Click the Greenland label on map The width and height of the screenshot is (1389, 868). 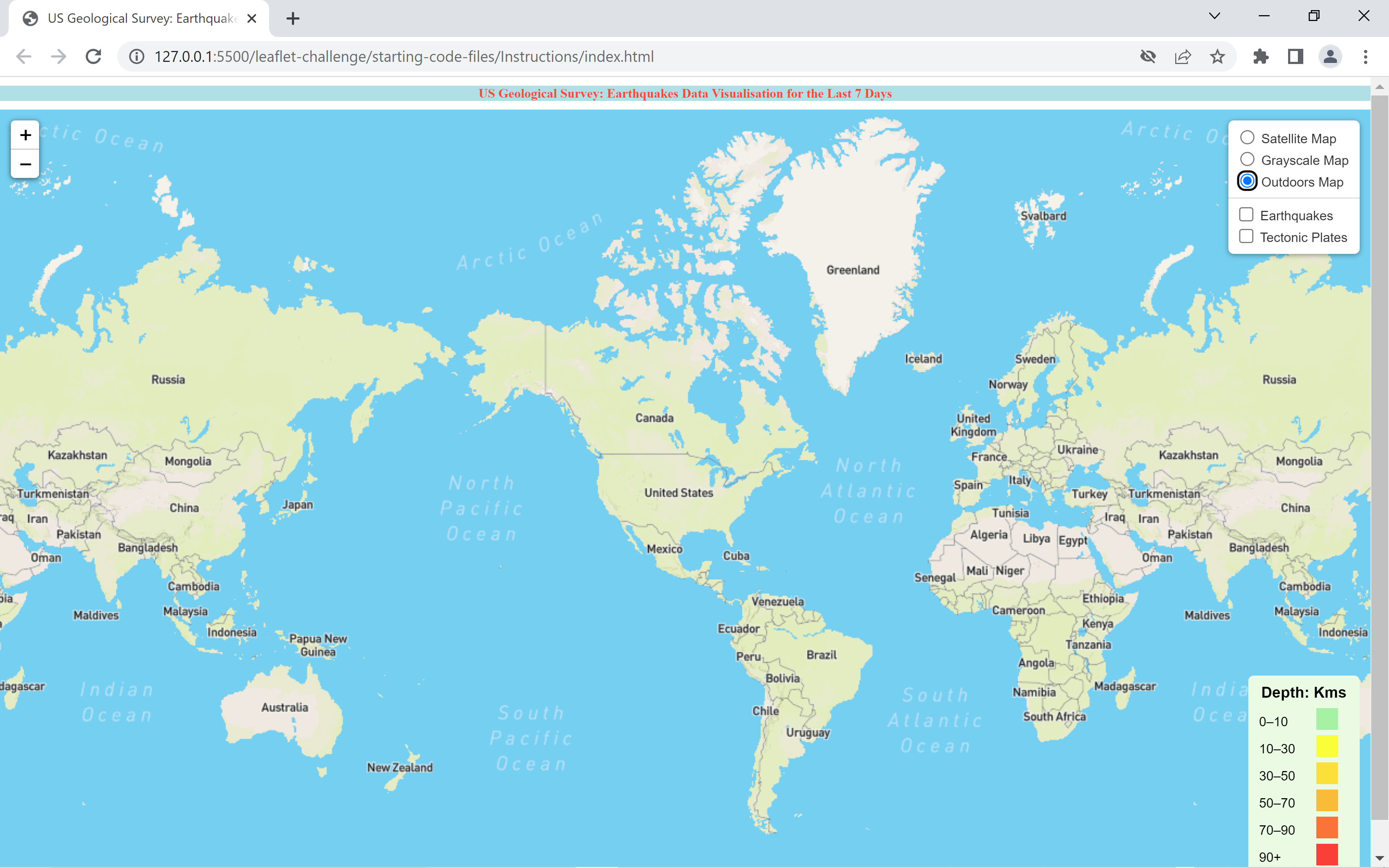(853, 270)
